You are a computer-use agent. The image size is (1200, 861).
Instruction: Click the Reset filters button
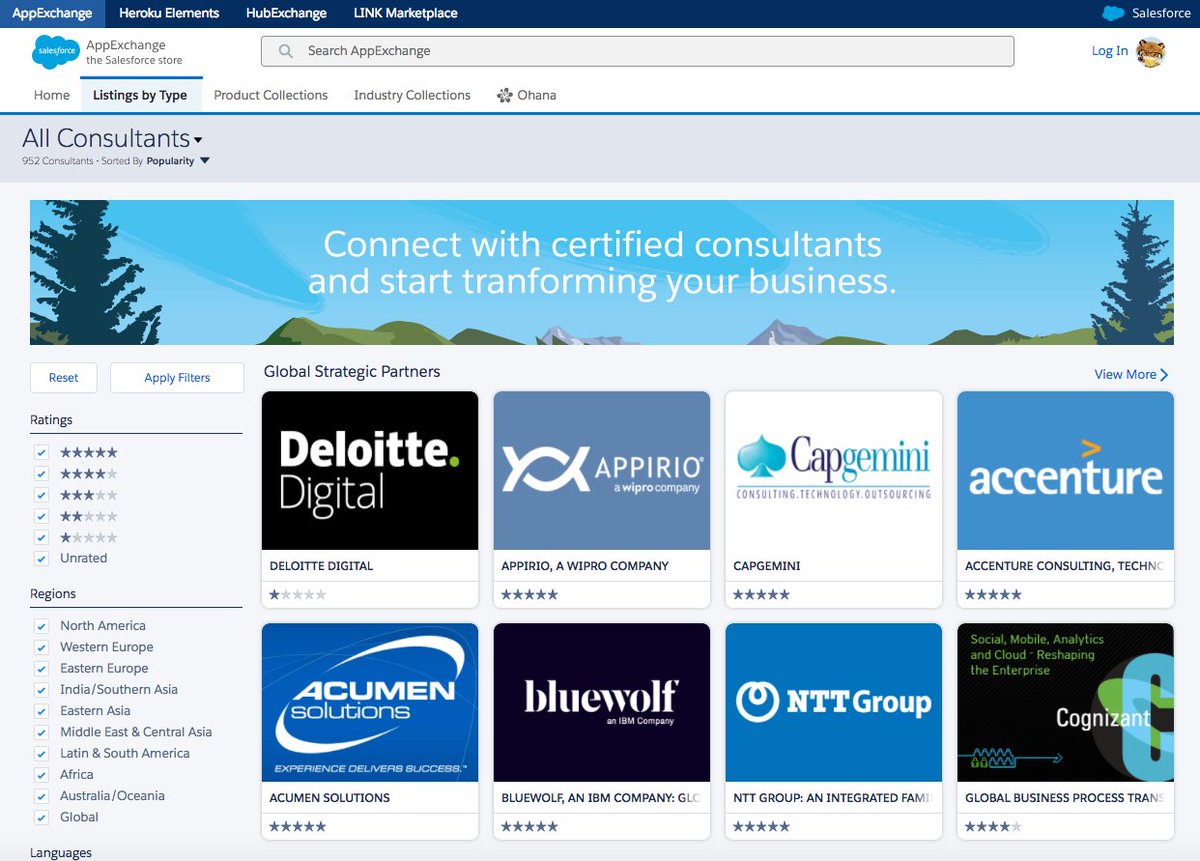63,377
